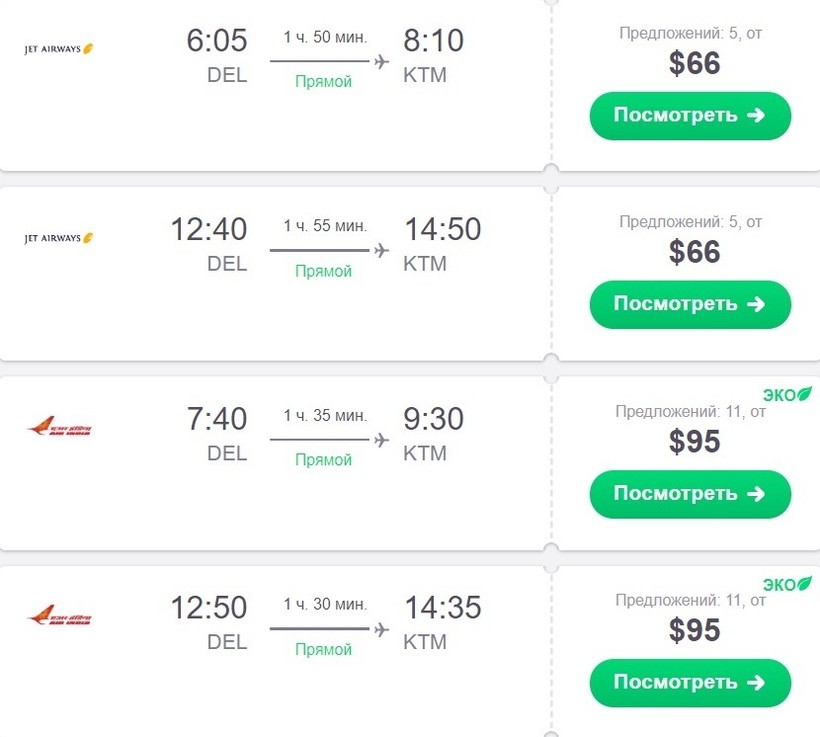The width and height of the screenshot is (820, 737).
Task: Click Jet Airways logo on 6:05 flight
Action: pos(59,48)
